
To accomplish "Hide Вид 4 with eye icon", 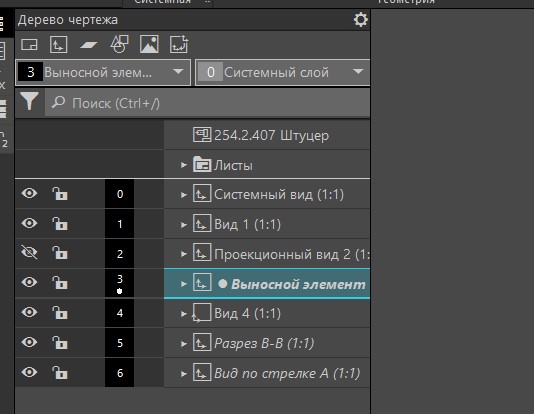I will (x=29, y=312).
